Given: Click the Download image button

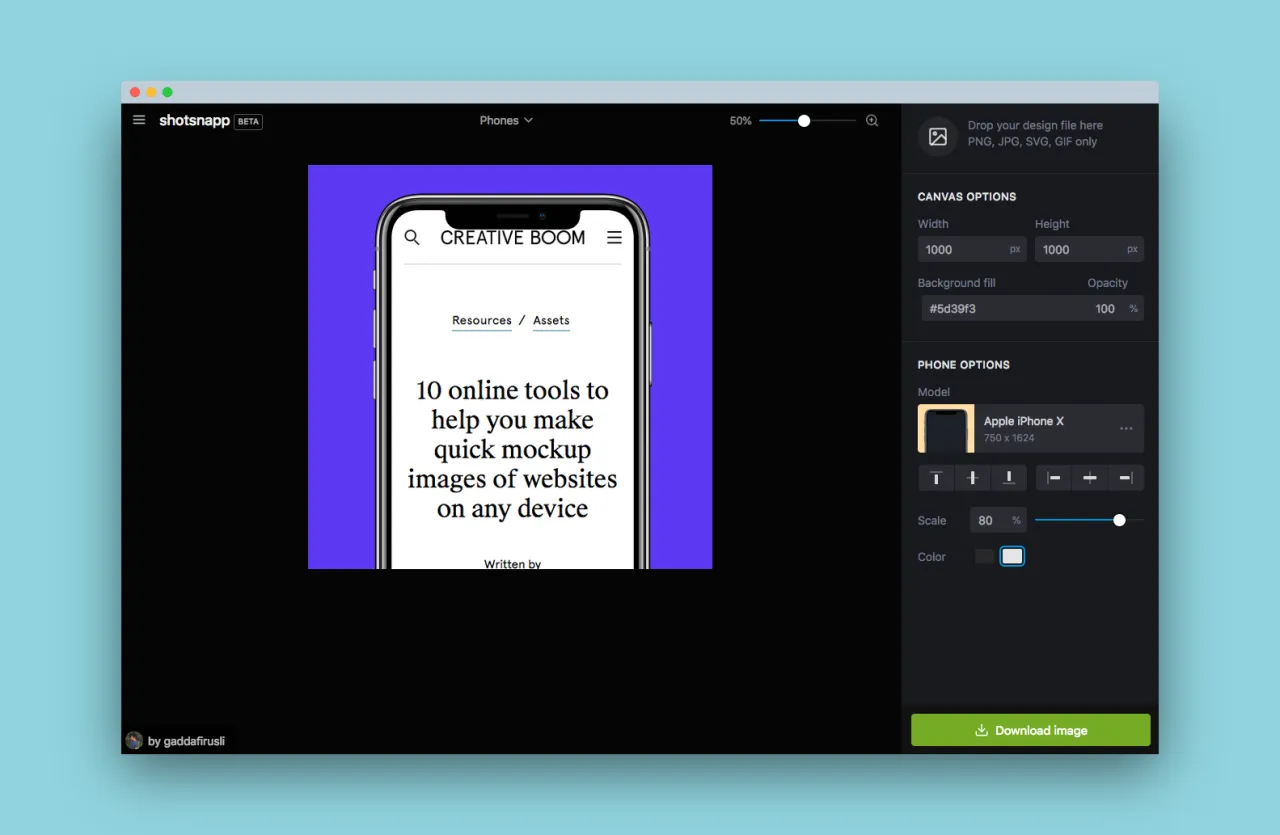Looking at the screenshot, I should coord(1031,730).
